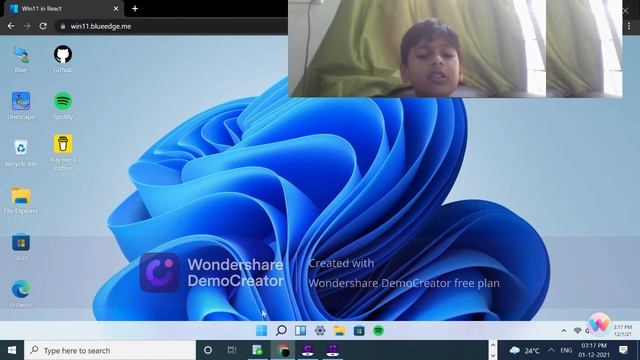Switch to Chrome in host taskbar
The height and width of the screenshot is (360, 640).
(282, 350)
